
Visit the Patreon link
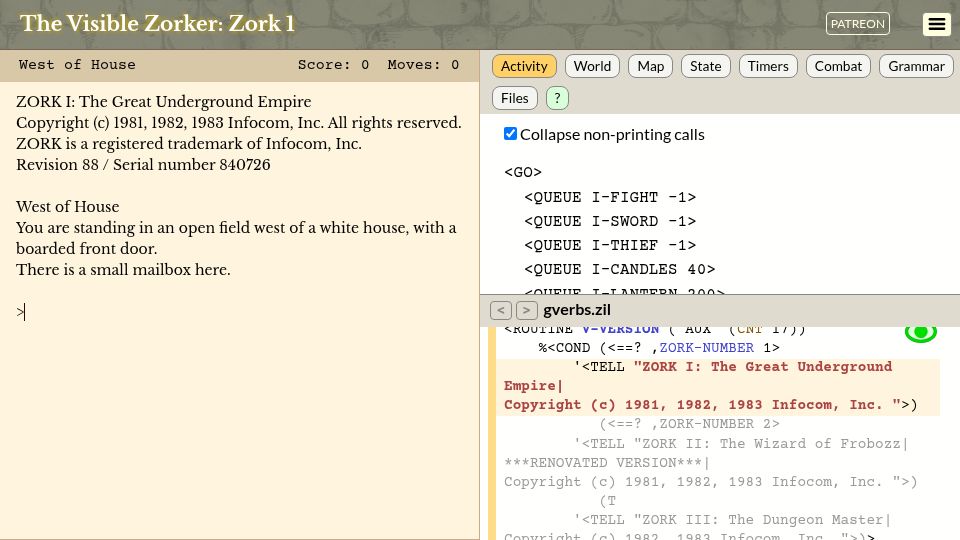857,24
